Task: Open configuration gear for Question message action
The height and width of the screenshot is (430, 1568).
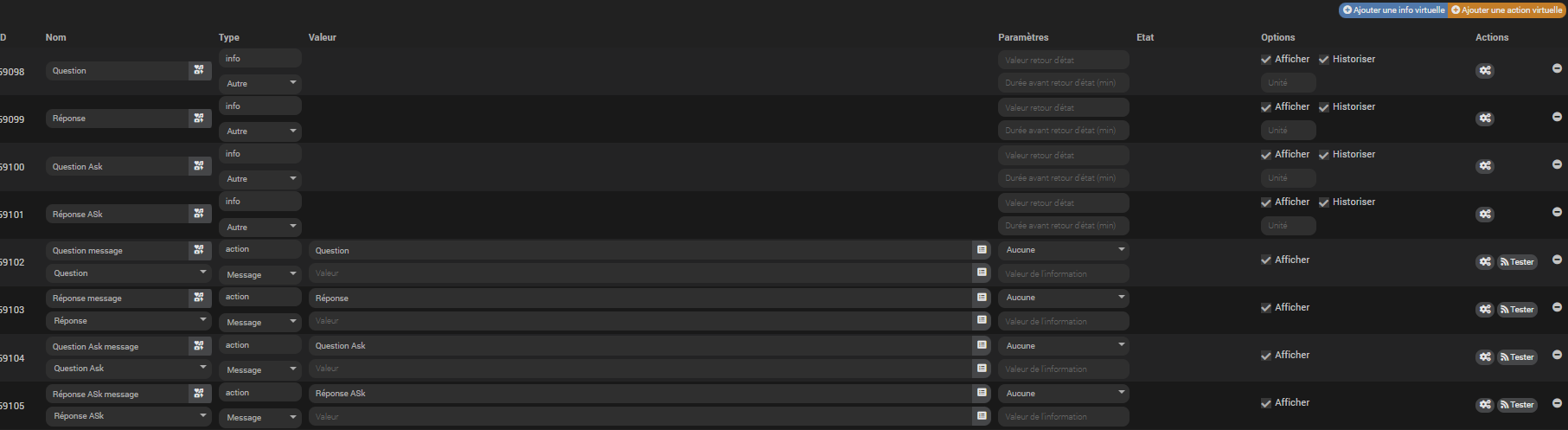Action: pyautogui.click(x=1485, y=262)
